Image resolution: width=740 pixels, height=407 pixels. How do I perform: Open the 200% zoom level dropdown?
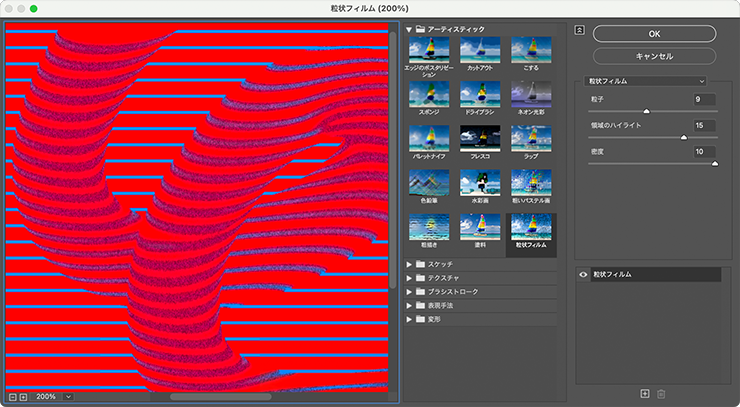(68, 396)
